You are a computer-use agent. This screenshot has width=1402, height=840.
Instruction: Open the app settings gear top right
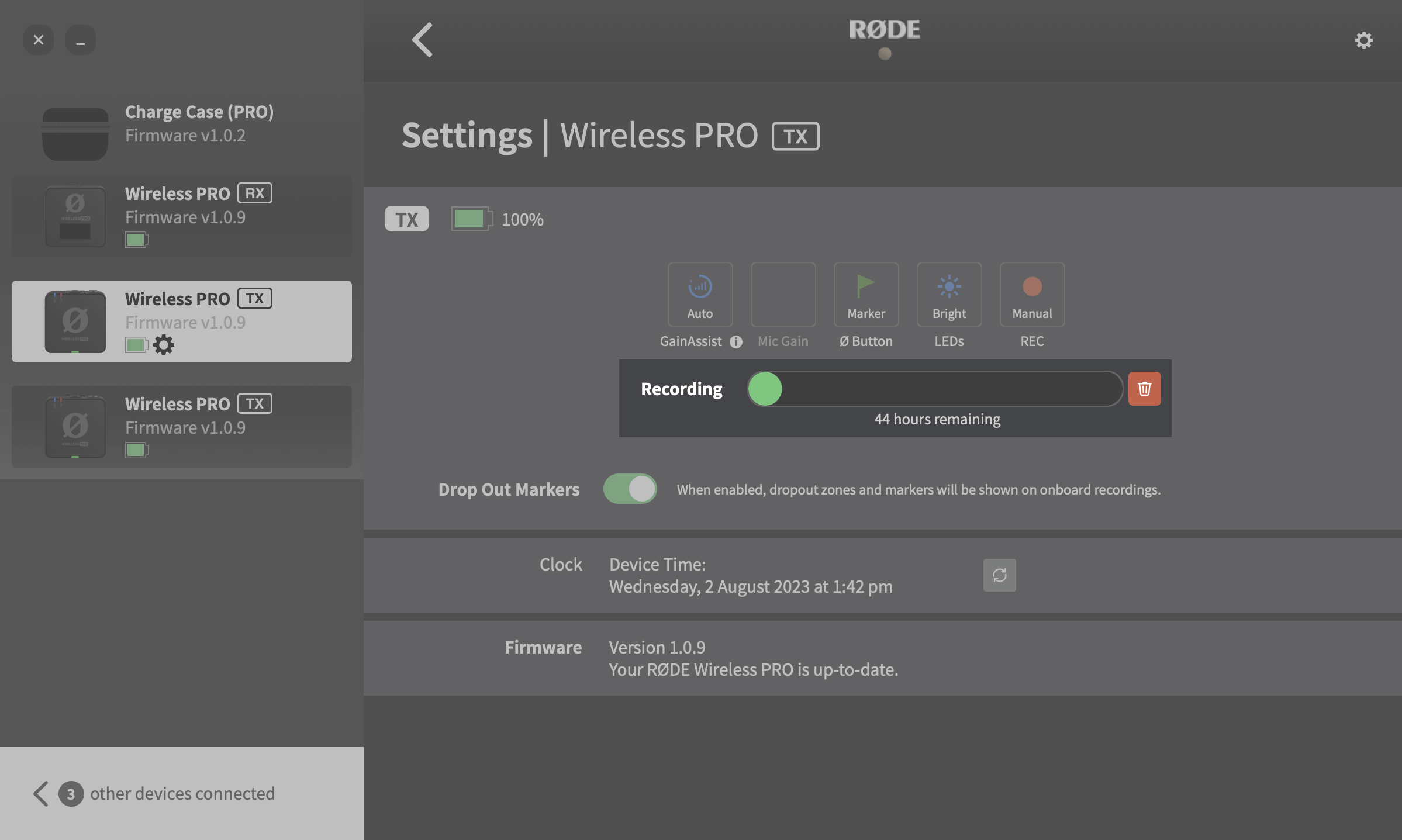click(1364, 40)
